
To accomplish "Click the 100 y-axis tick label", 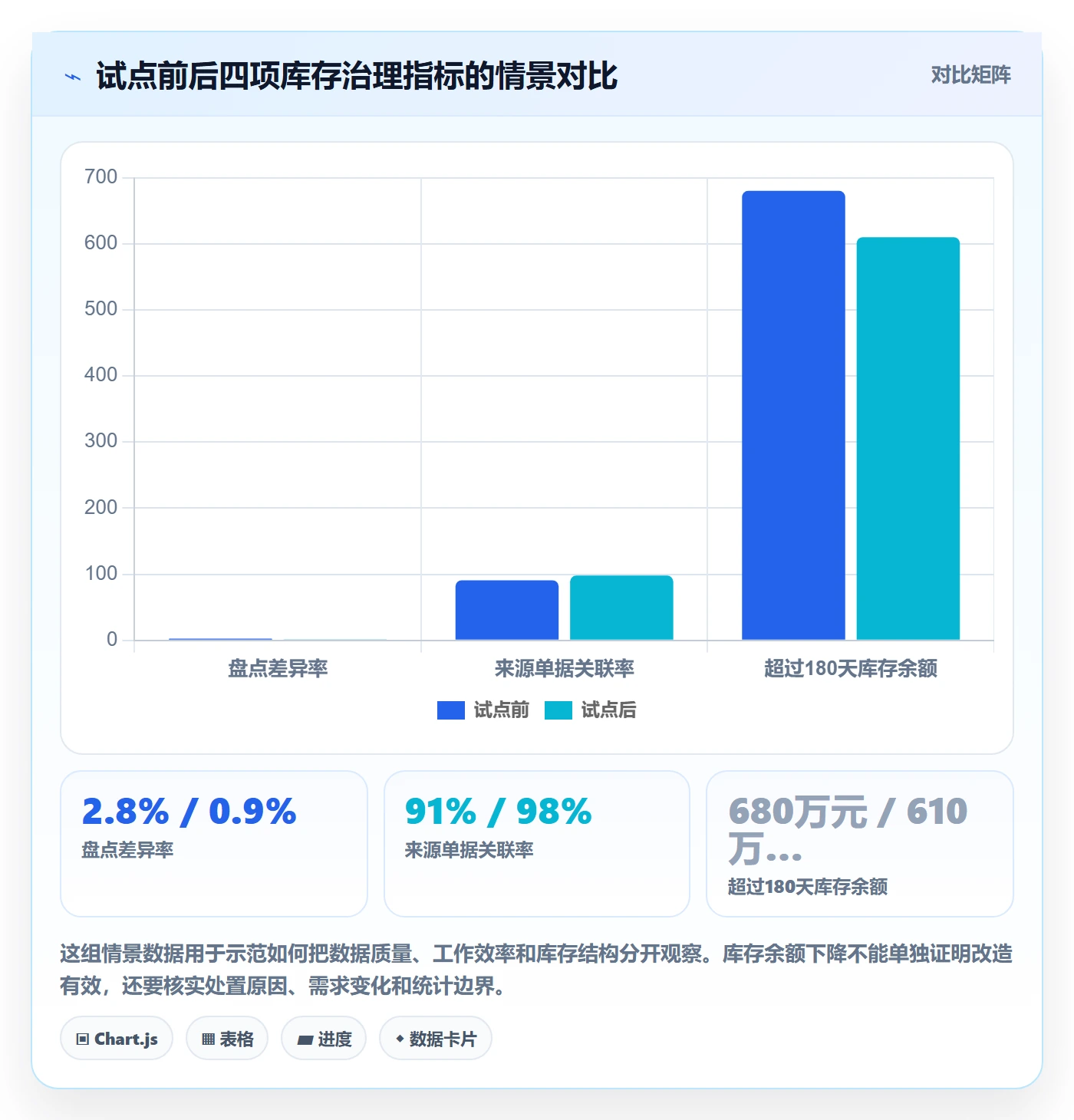I will [101, 574].
